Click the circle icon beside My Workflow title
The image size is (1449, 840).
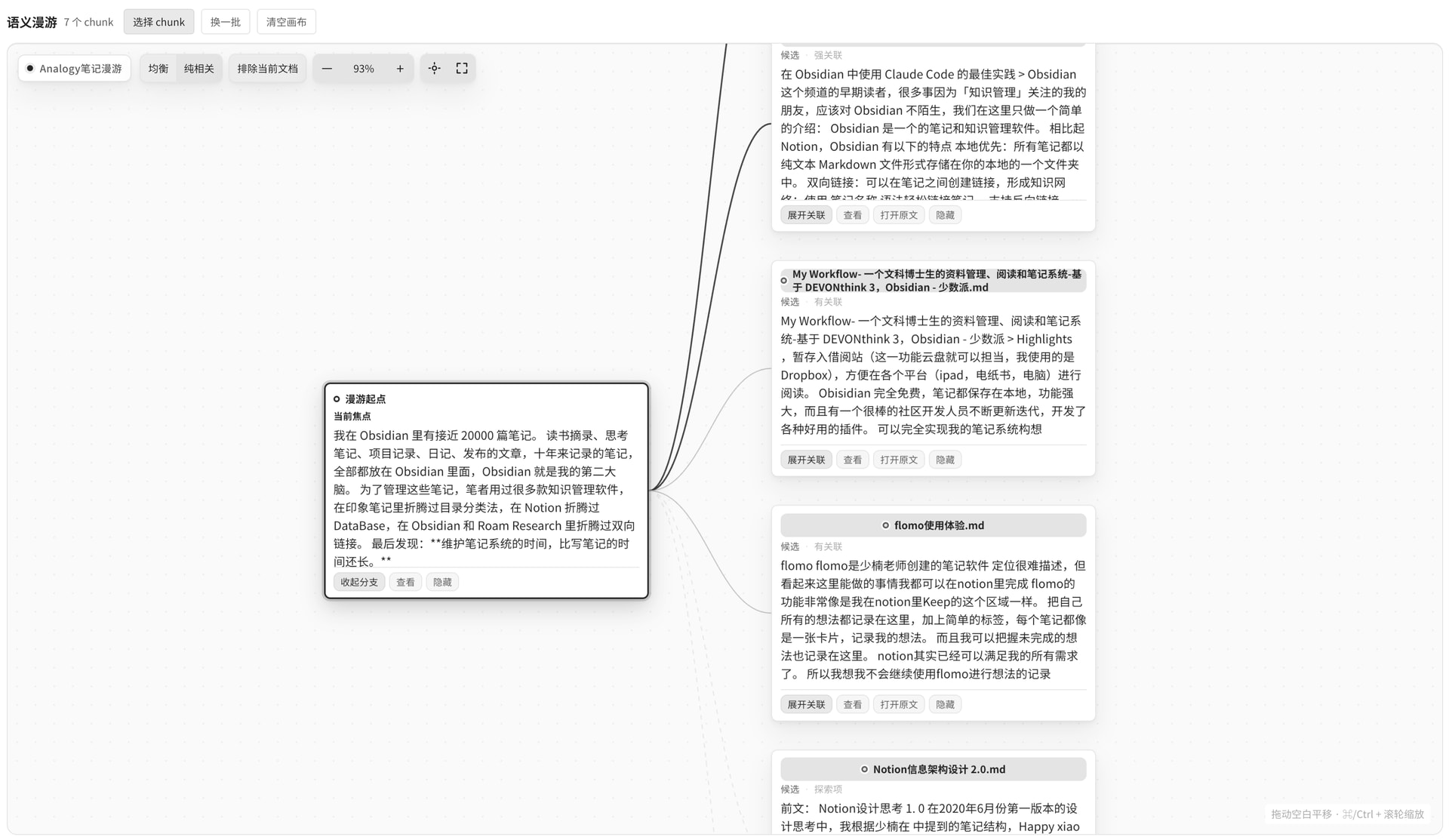tap(784, 281)
